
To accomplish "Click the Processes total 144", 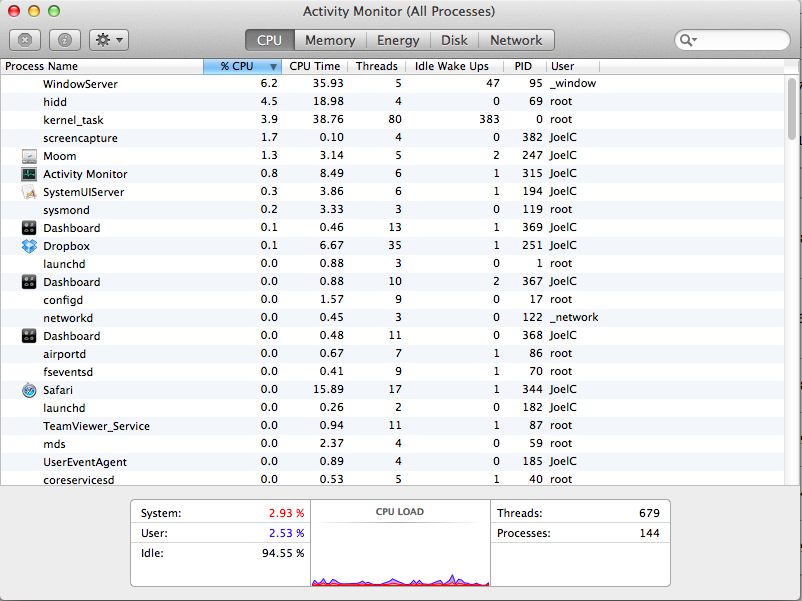I will click(x=649, y=533).
